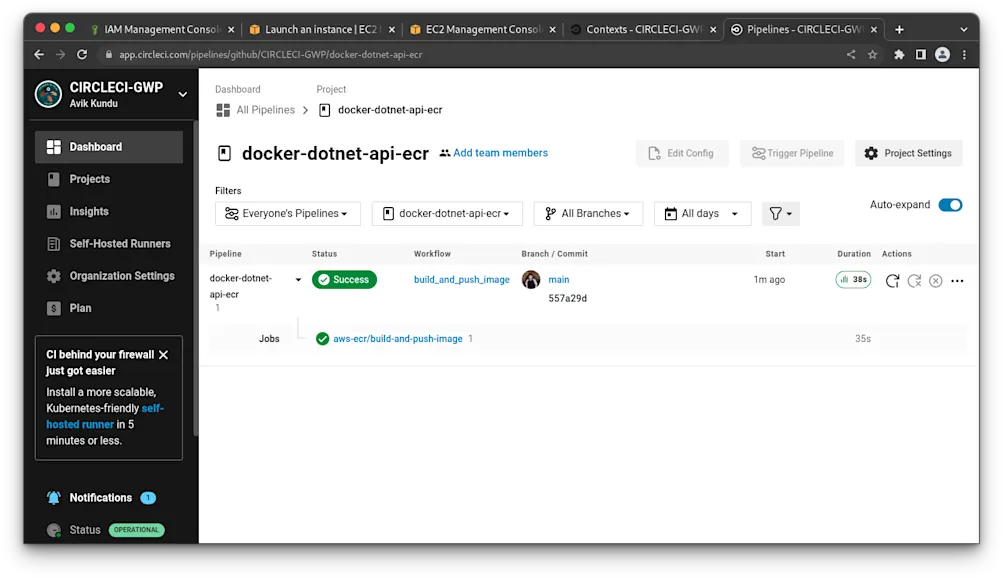Click the docker-dotnet-api-ecr breadcrumb

(390, 110)
